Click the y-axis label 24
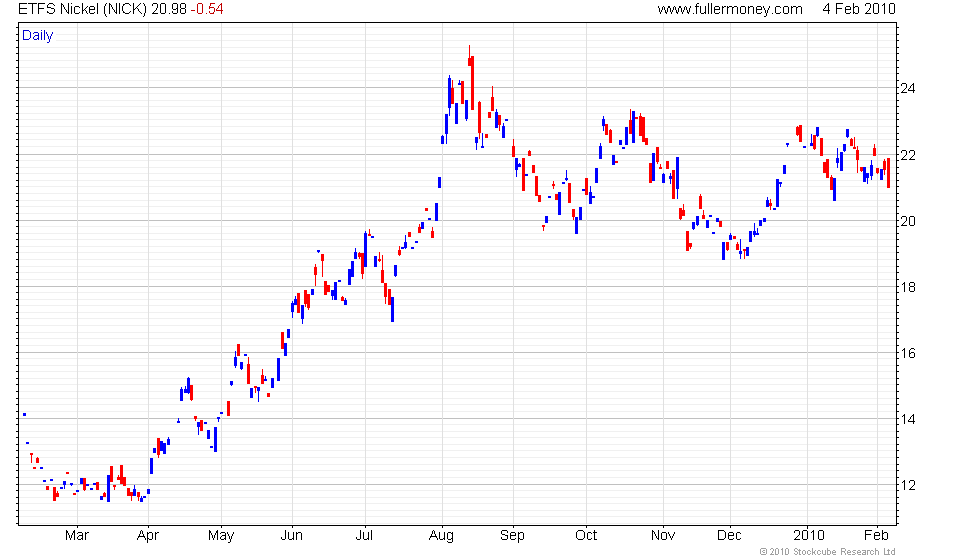Image resolution: width=980 pixels, height=560 pixels. [908, 88]
